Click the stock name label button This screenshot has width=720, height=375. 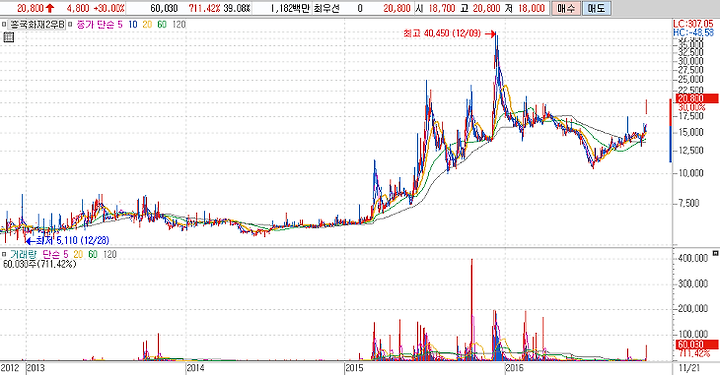click(37, 24)
